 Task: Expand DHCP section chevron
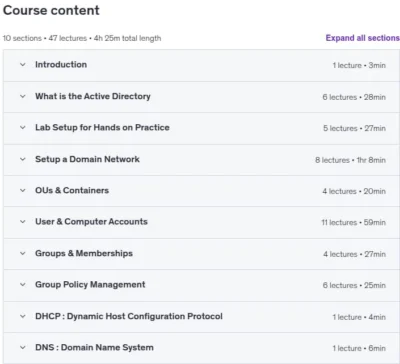pyautogui.click(x=23, y=316)
